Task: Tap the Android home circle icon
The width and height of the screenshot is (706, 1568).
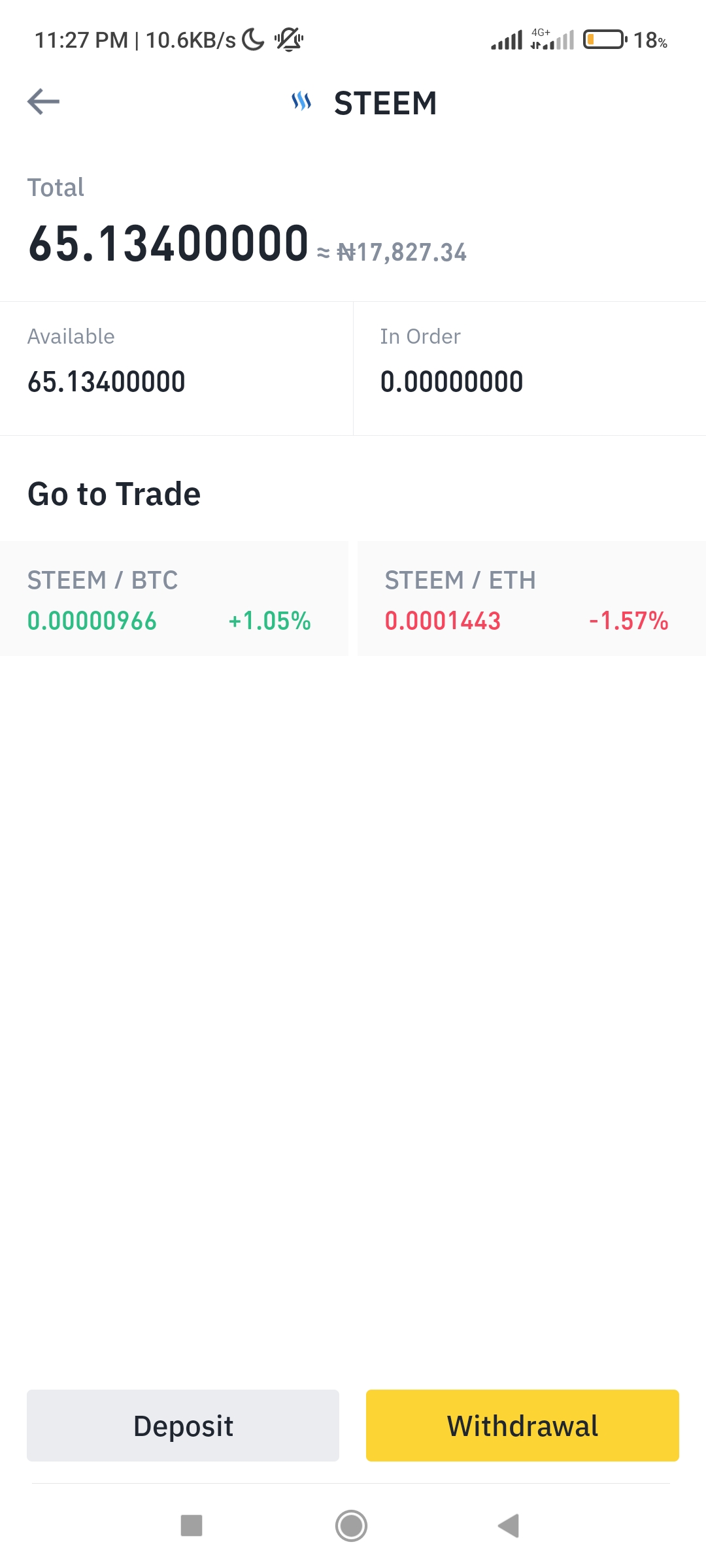Action: pos(351,1526)
